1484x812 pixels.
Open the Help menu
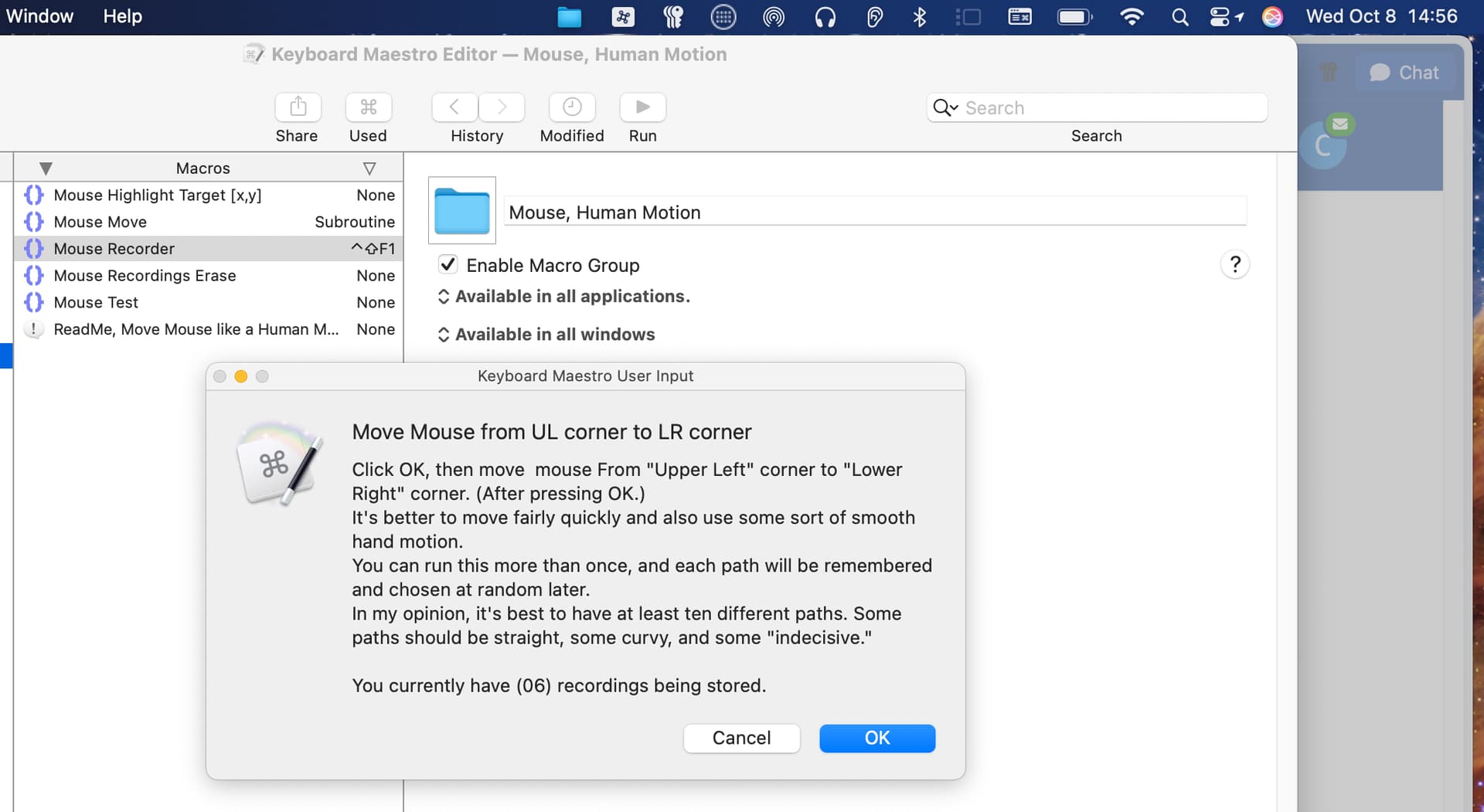123,16
